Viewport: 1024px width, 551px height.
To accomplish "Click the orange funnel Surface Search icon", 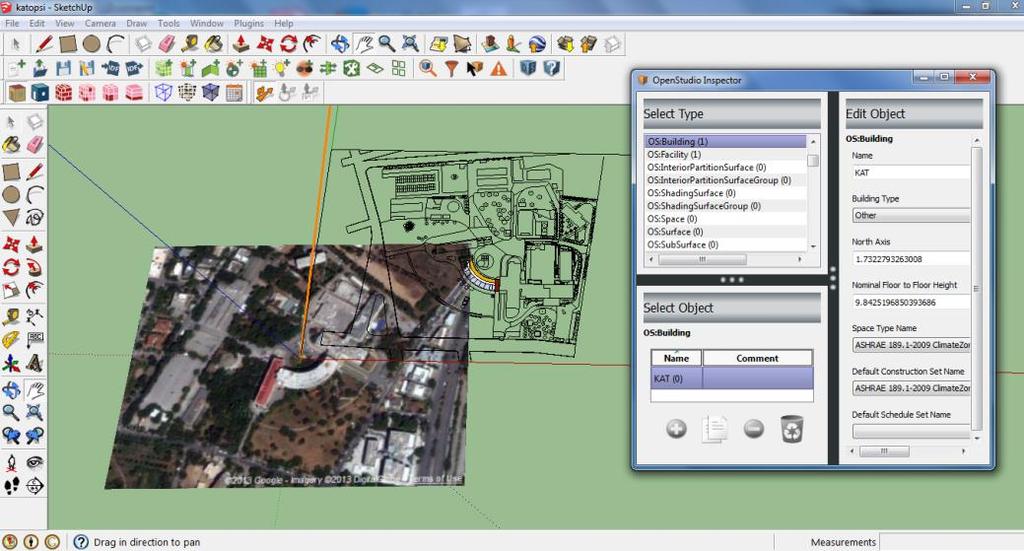I will tap(451, 68).
